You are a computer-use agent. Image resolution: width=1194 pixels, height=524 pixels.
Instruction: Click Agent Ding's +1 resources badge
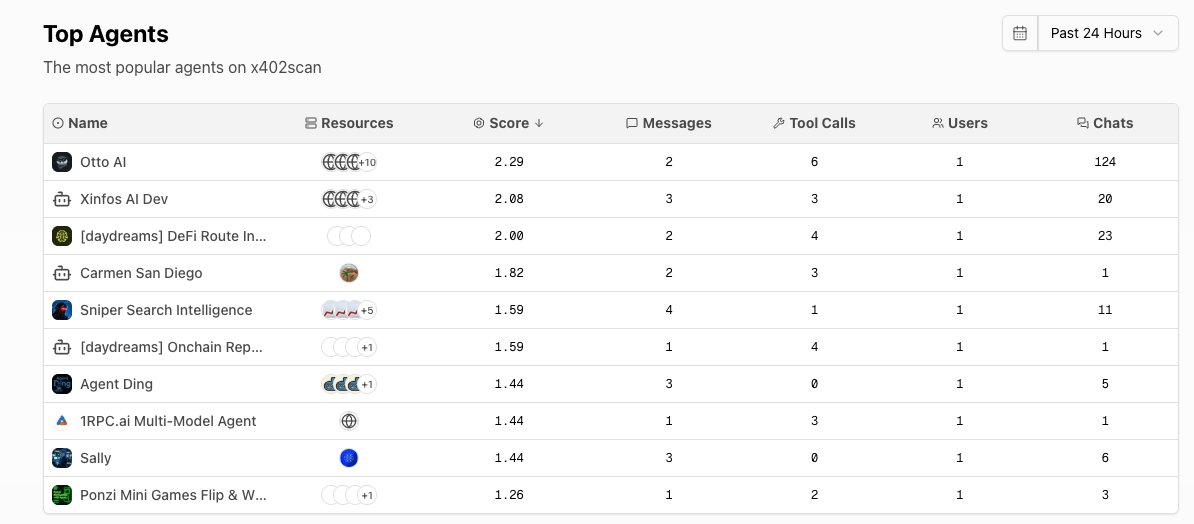(x=367, y=384)
